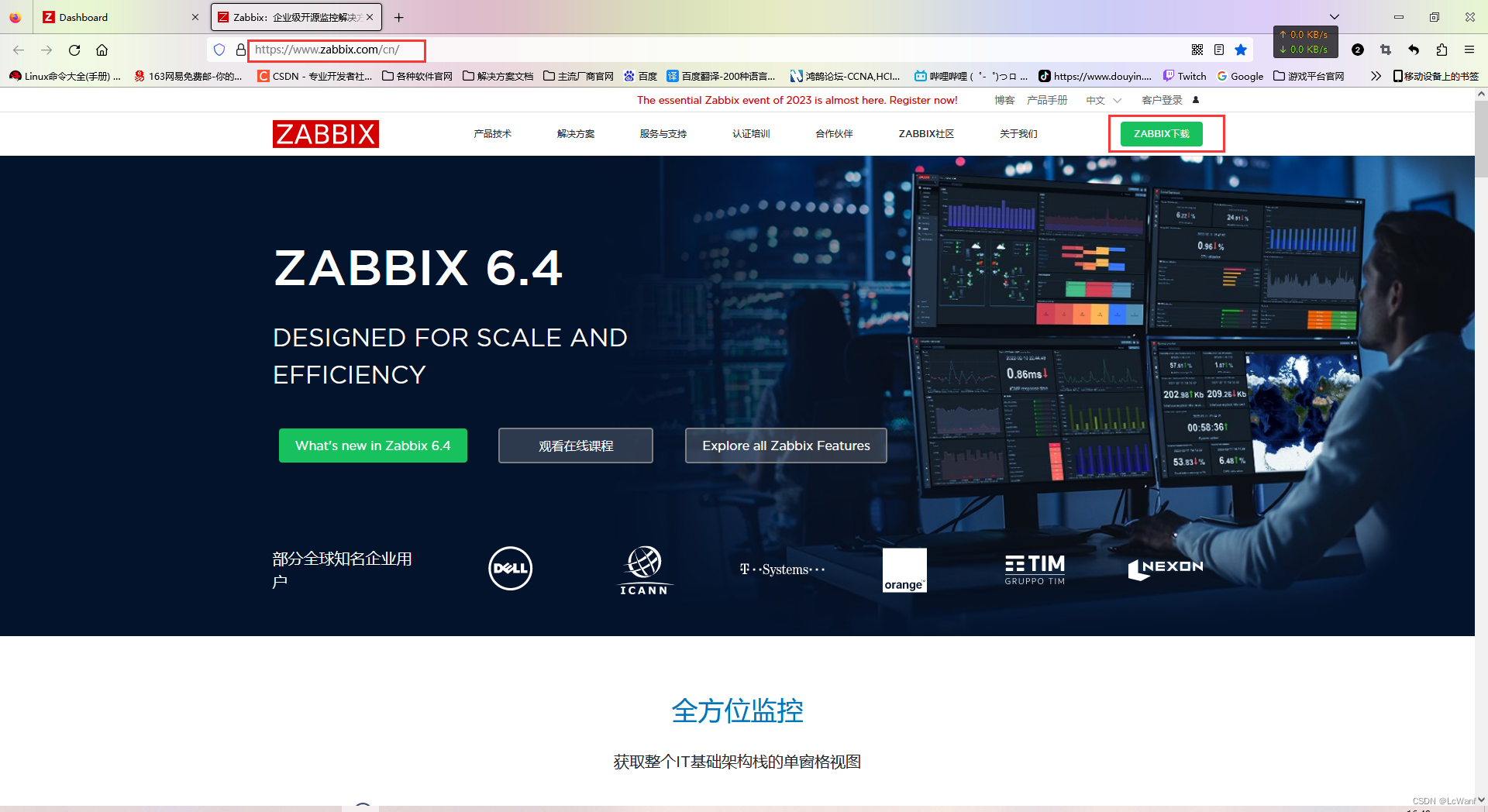Open the 产品手册 link

[x=1047, y=100]
